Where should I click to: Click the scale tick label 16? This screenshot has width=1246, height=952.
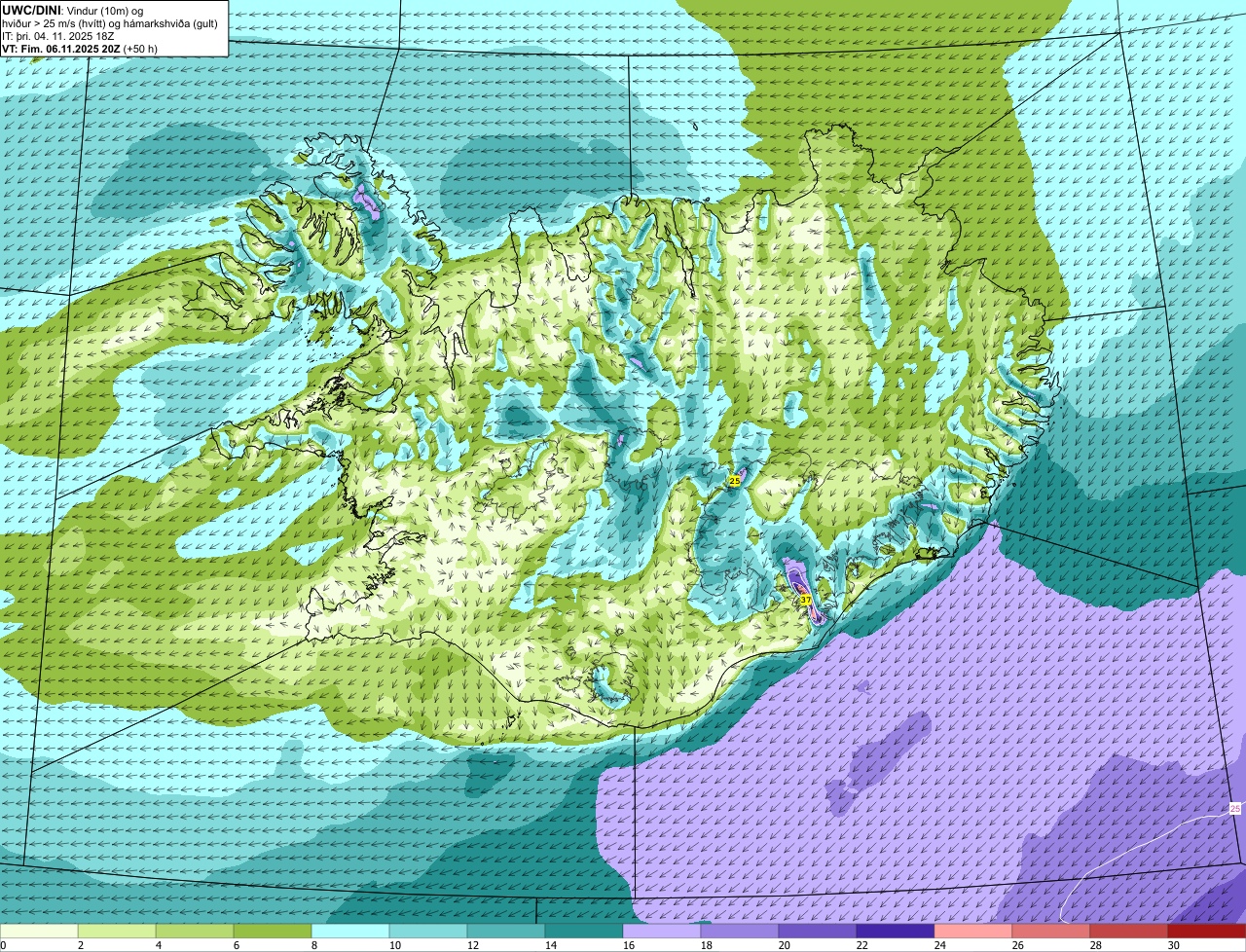[x=628, y=945]
